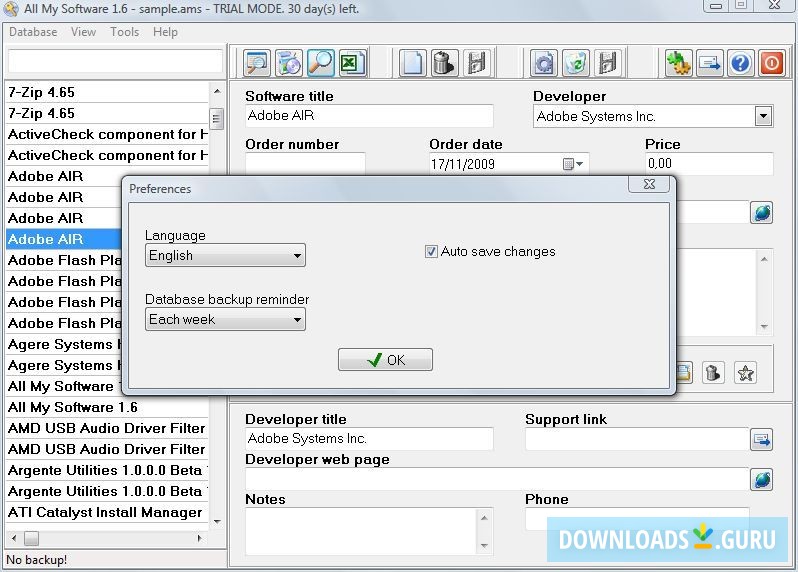
Task: Click the software list vertical scrollbar down arrow
Action: click(217, 521)
